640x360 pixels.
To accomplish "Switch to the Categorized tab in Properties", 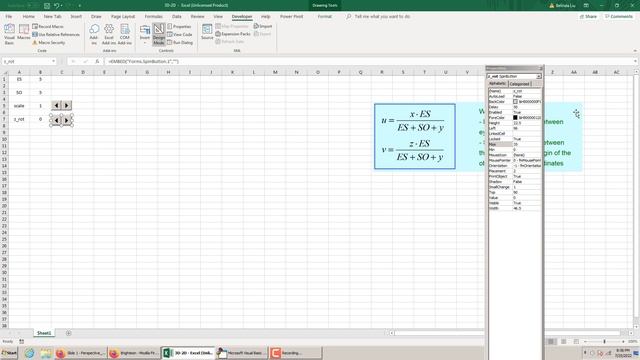I will (519, 84).
